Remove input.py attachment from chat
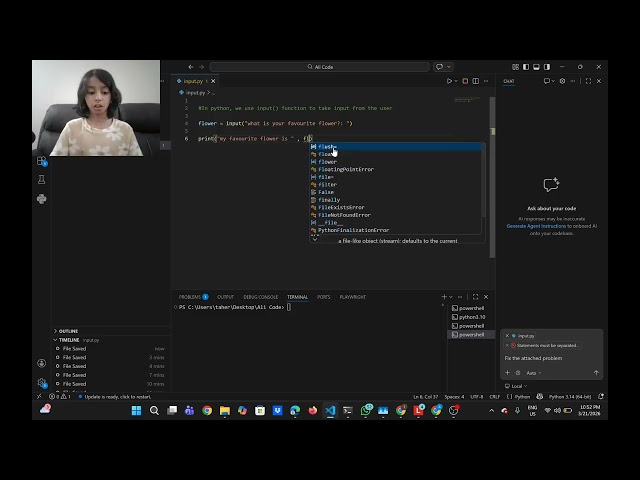640x480 pixels. (x=507, y=336)
